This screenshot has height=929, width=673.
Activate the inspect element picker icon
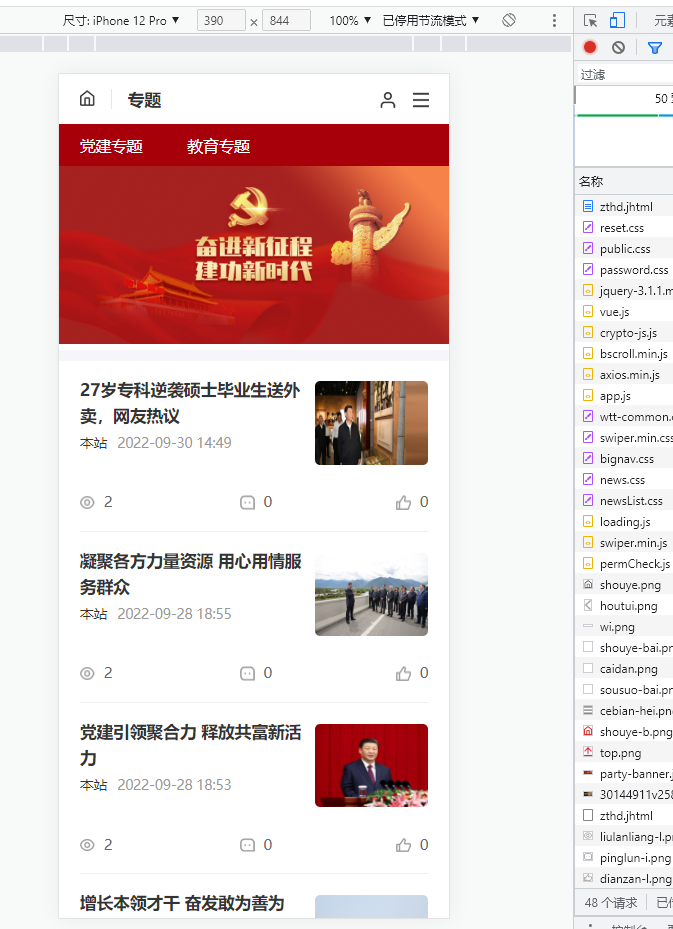(x=591, y=21)
